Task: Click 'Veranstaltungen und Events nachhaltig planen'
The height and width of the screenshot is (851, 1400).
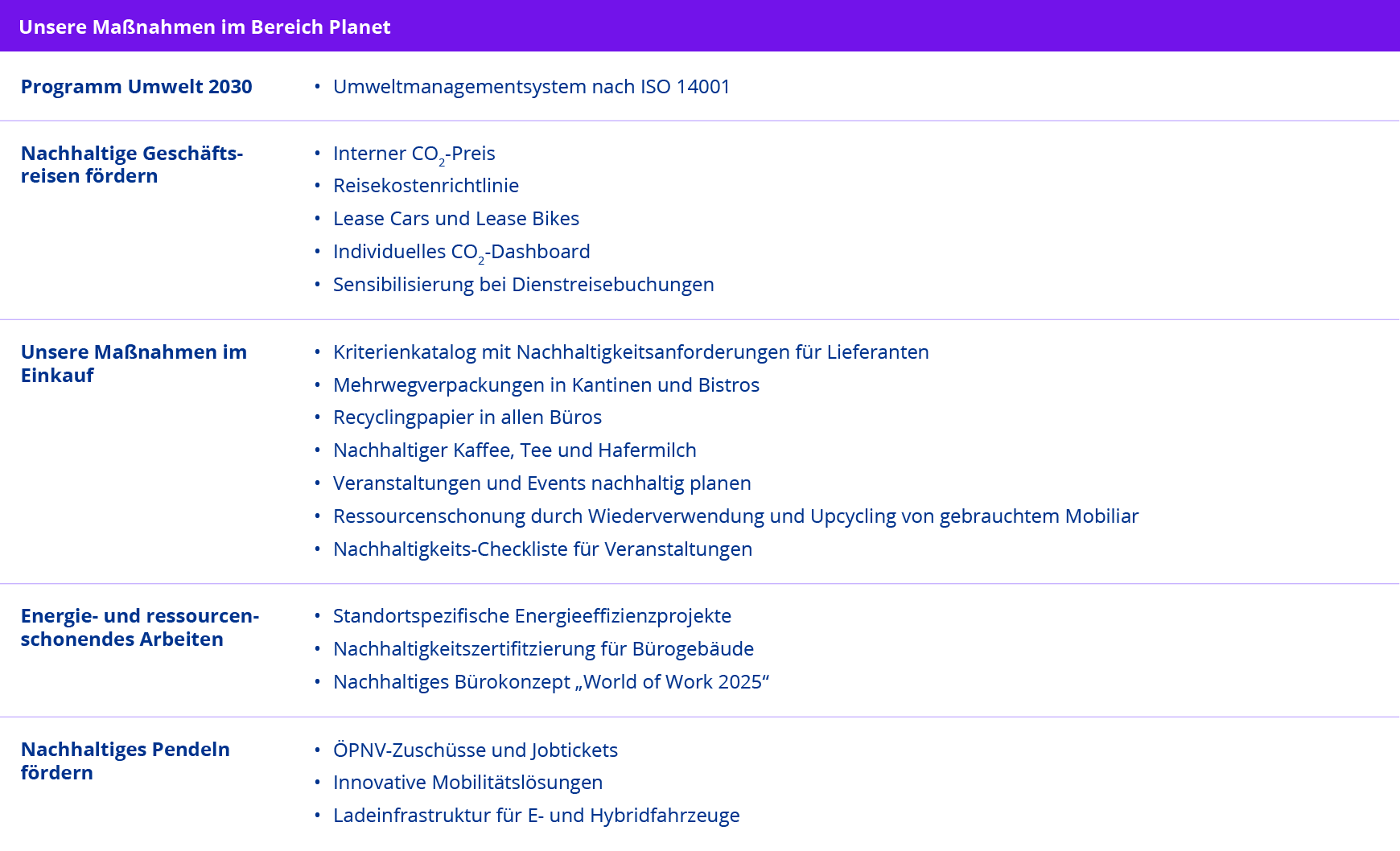Action: pyautogui.click(x=541, y=483)
